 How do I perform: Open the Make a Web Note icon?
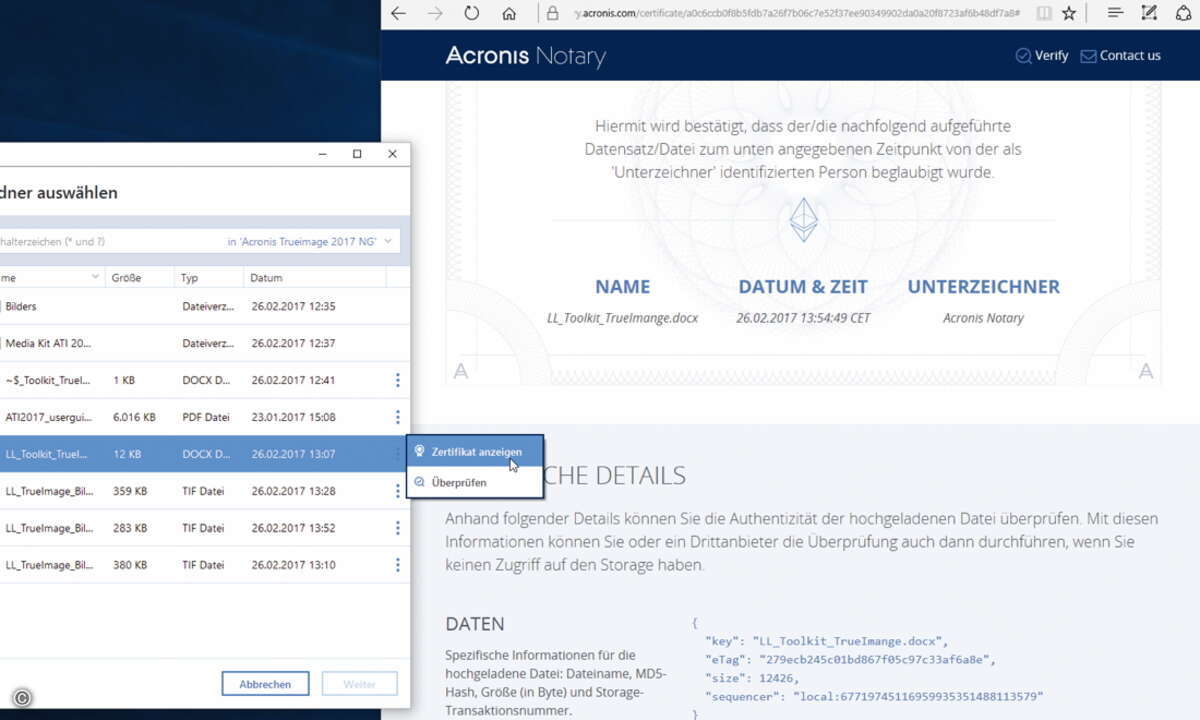pos(1150,14)
